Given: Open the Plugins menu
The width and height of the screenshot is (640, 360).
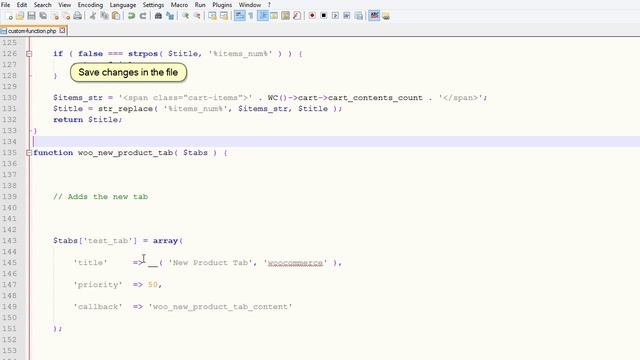Looking at the screenshot, I should pyautogui.click(x=222, y=5).
